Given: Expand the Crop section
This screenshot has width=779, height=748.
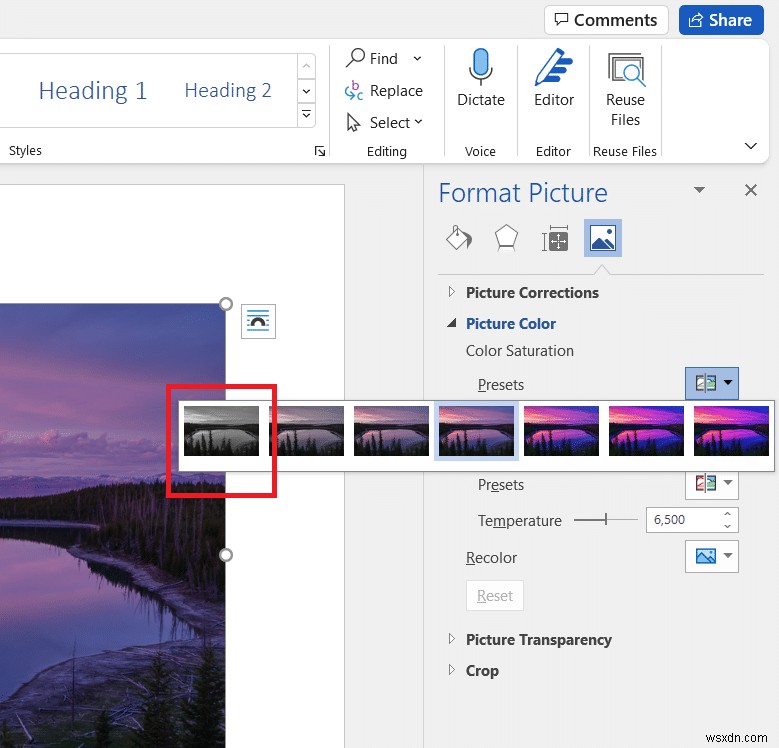Looking at the screenshot, I should [452, 670].
